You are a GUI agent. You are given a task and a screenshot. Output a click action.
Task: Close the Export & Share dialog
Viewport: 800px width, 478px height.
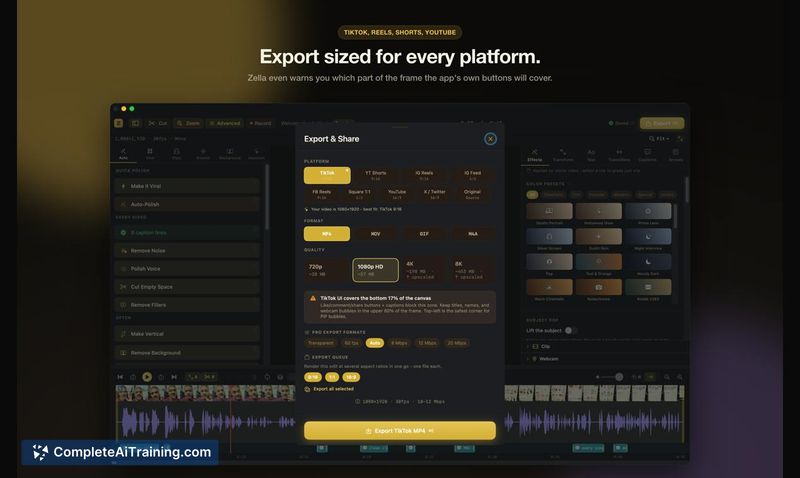pos(490,139)
